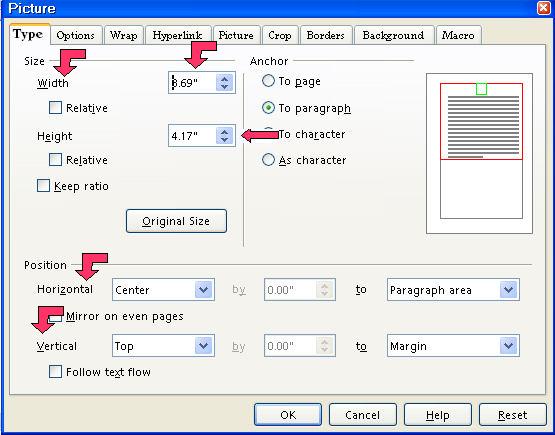The width and height of the screenshot is (555, 435).
Task: Click the anchor position preview image
Action: 480,153
